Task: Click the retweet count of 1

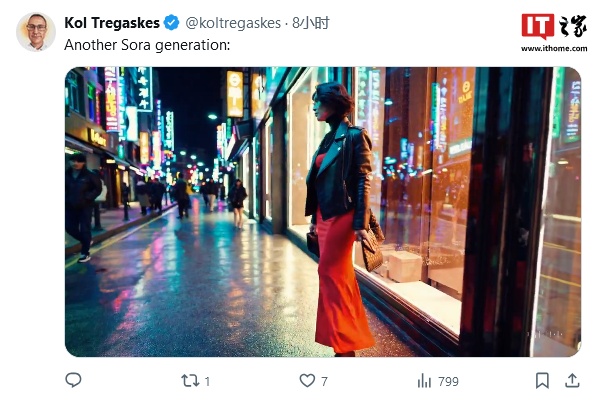Action: [x=207, y=381]
